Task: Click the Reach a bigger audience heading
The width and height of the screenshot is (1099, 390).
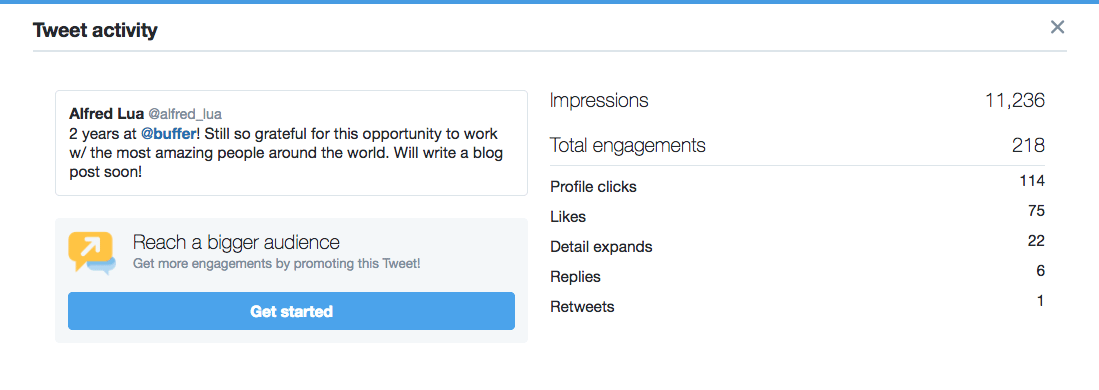Action: [236, 243]
